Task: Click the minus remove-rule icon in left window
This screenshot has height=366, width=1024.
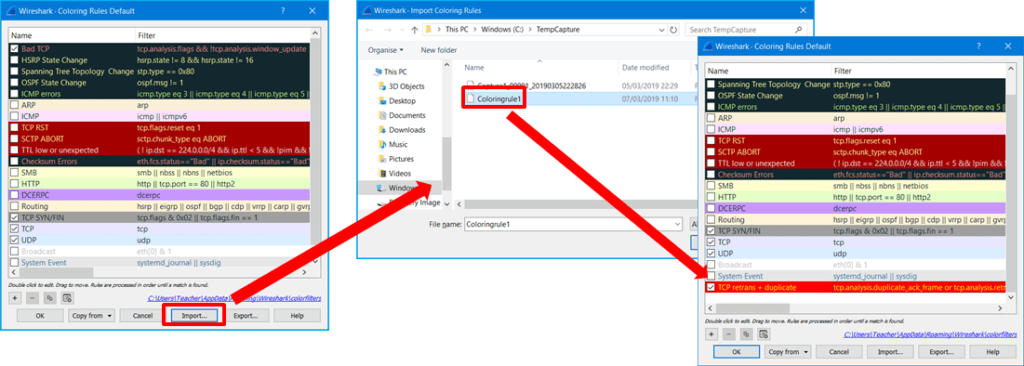Action: [33, 298]
